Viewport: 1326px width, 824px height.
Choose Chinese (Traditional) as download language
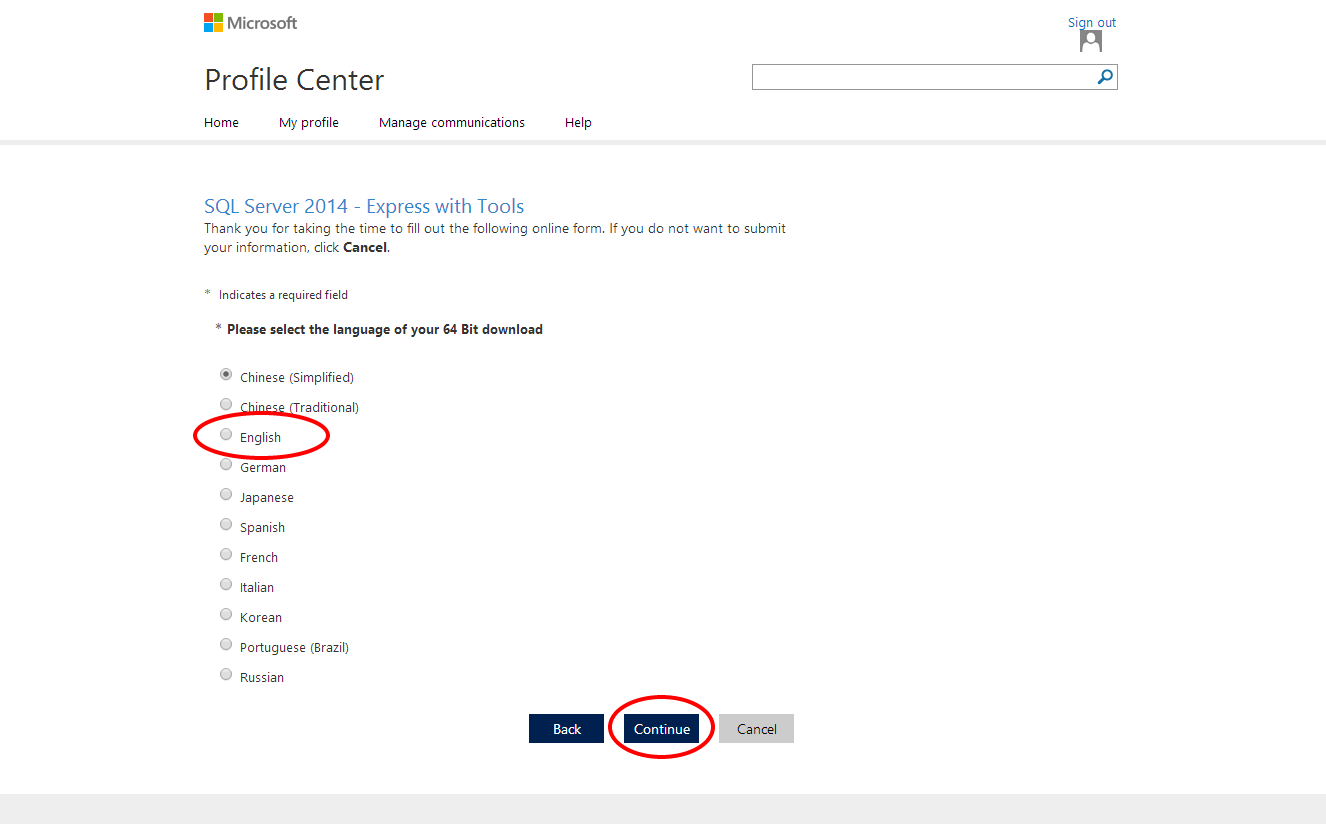pos(226,404)
